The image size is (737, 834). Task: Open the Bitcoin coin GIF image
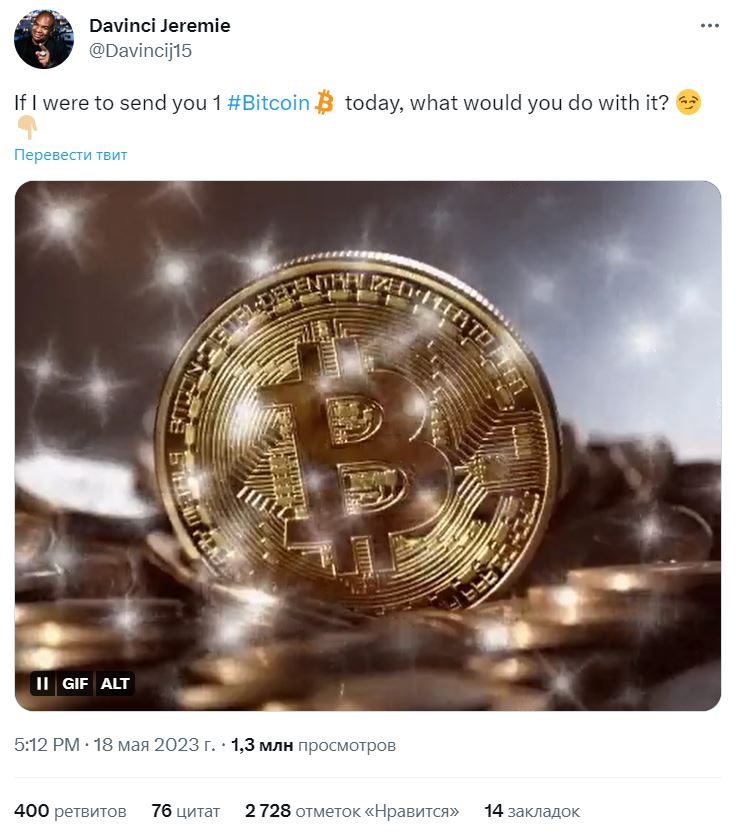(368, 446)
